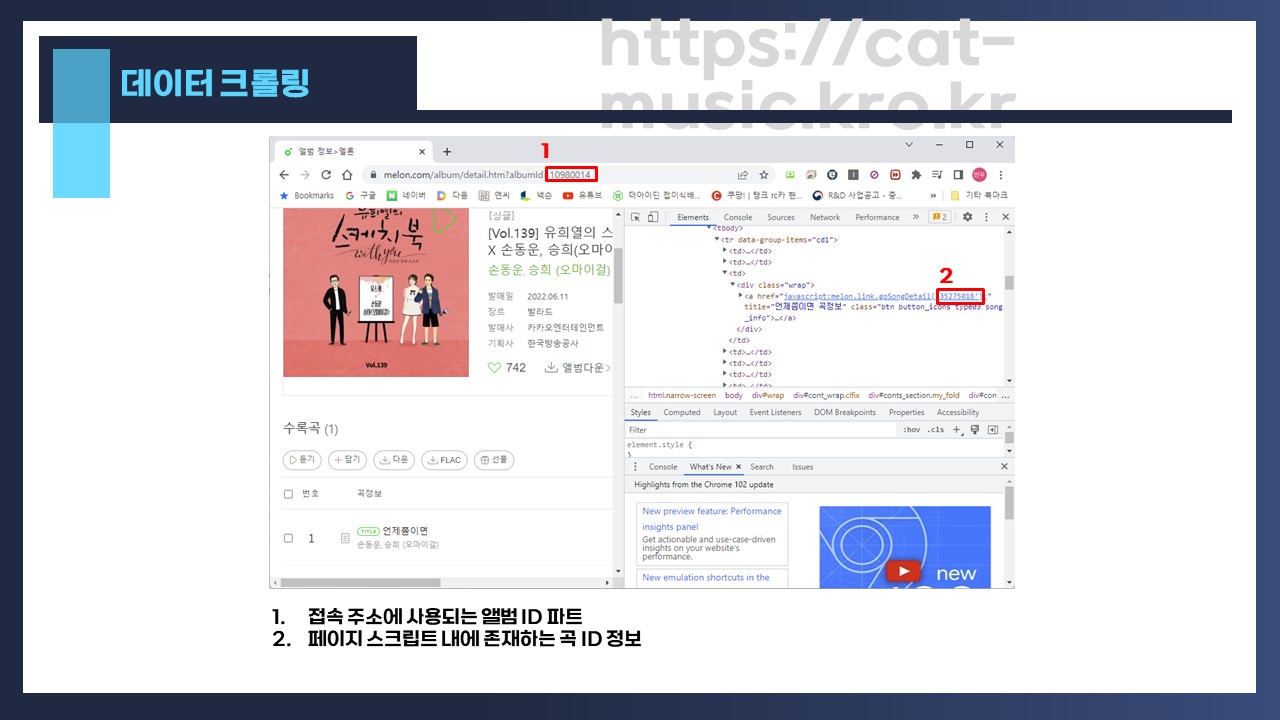
Task: Check the checkbox for track 1
Action: pyautogui.click(x=289, y=538)
